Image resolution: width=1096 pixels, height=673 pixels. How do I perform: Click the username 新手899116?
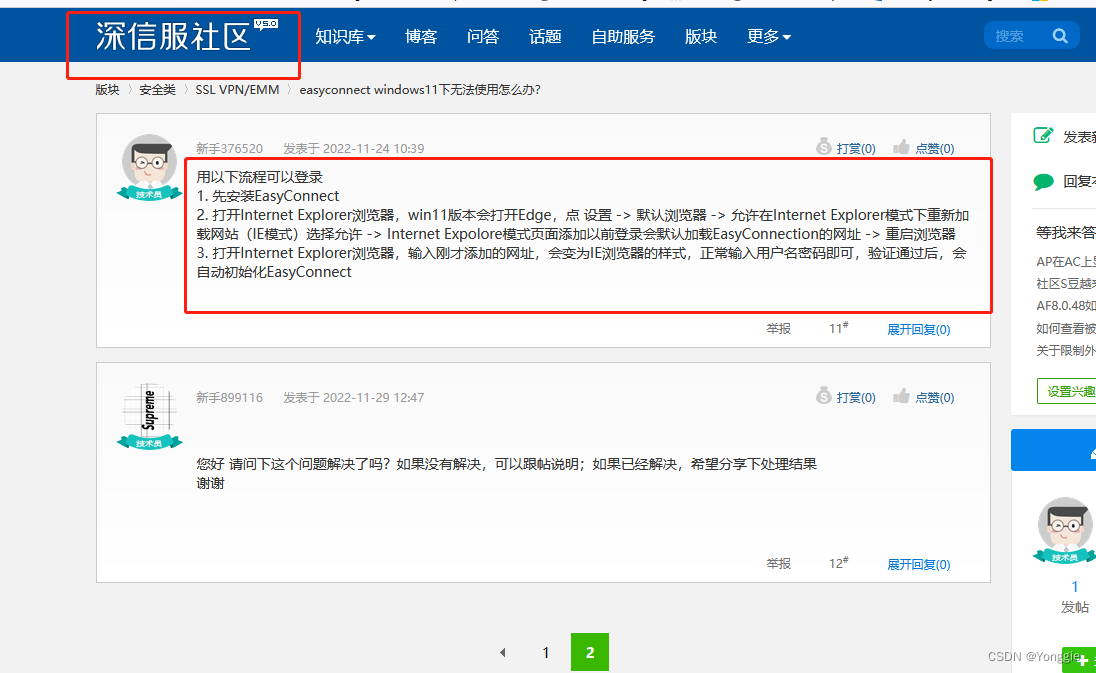click(x=229, y=397)
